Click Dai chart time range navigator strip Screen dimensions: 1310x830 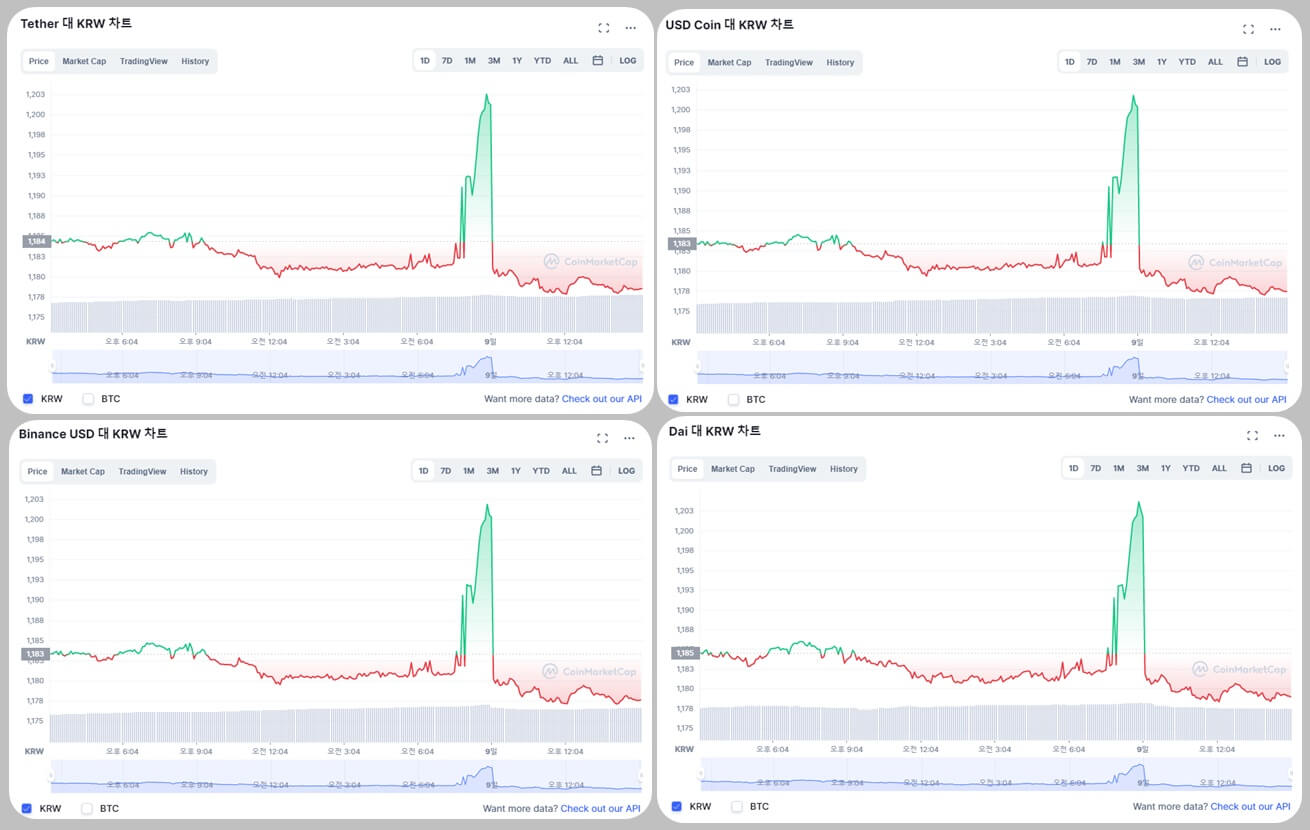click(x=996, y=774)
